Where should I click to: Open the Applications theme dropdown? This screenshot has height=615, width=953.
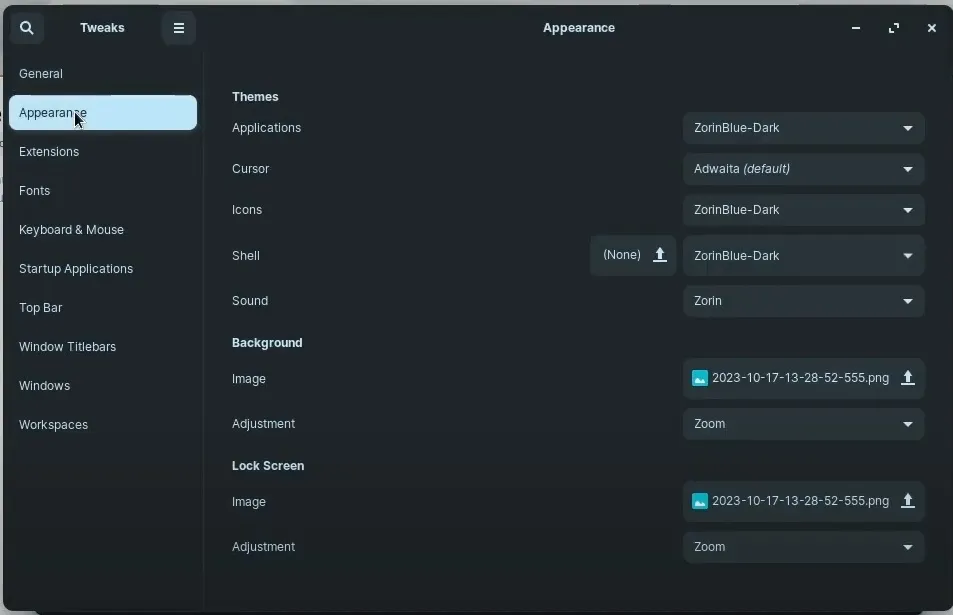click(x=803, y=128)
